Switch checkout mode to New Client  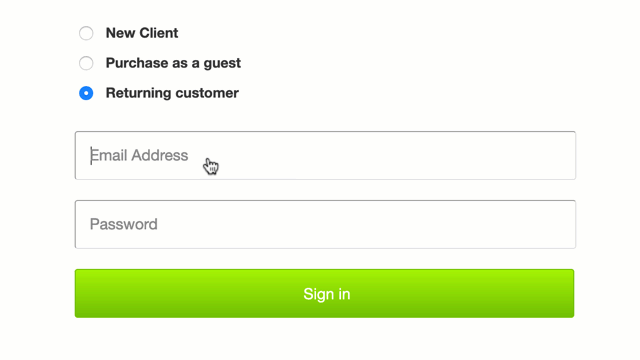pos(86,33)
